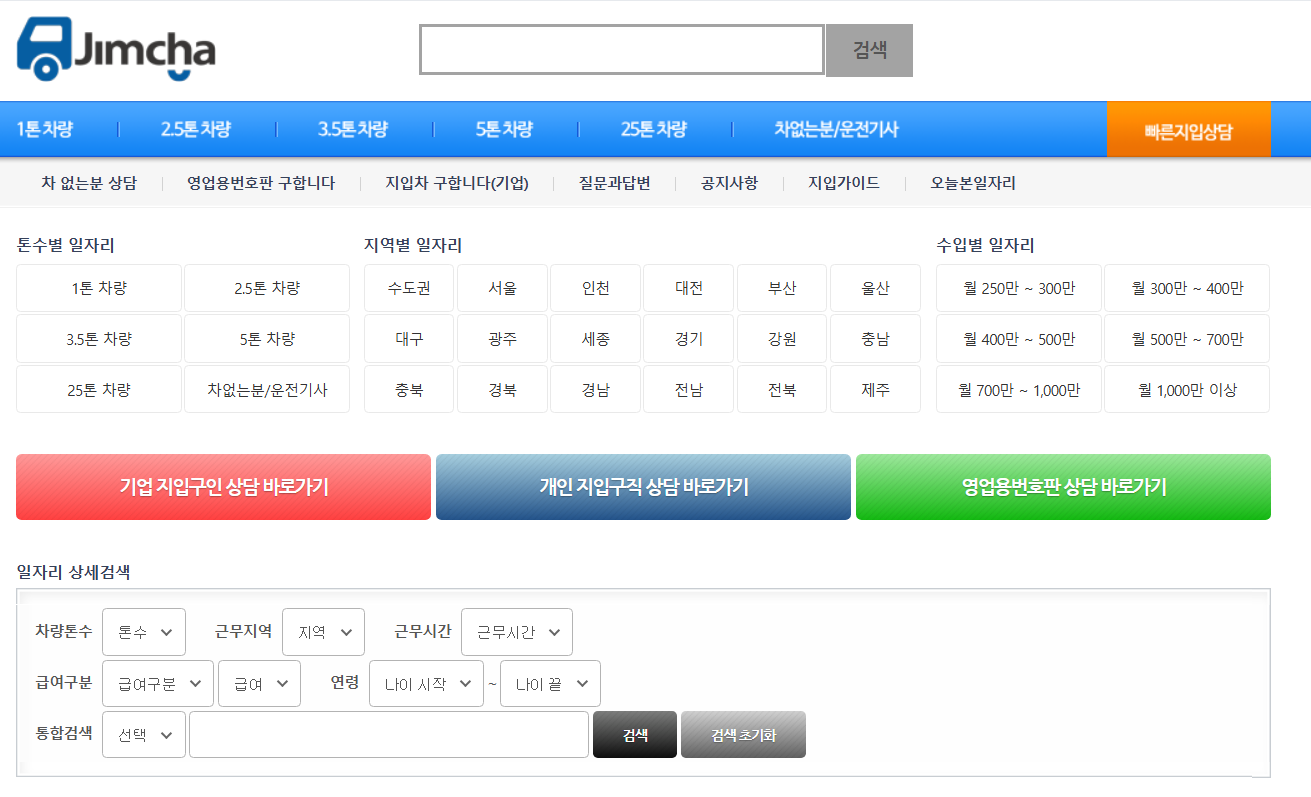Viewport: 1311px width, 797px height.
Task: Open 차없는분/운전기사 in the blue menu
Action: [x=836, y=129]
